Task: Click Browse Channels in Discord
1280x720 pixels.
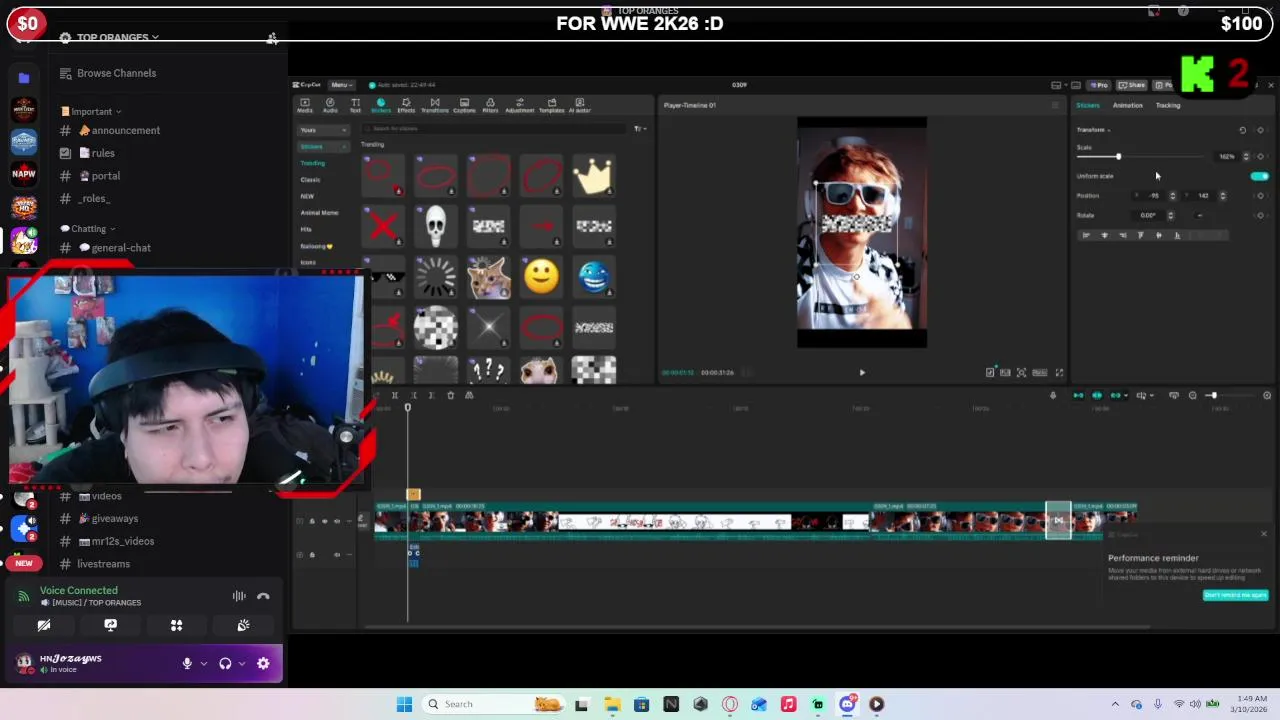Action: click(x=116, y=73)
